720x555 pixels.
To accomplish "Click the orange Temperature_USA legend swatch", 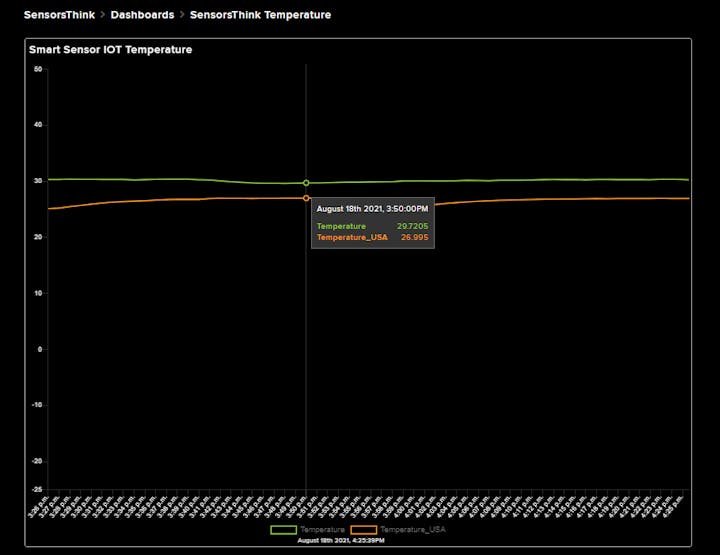I will [x=363, y=529].
